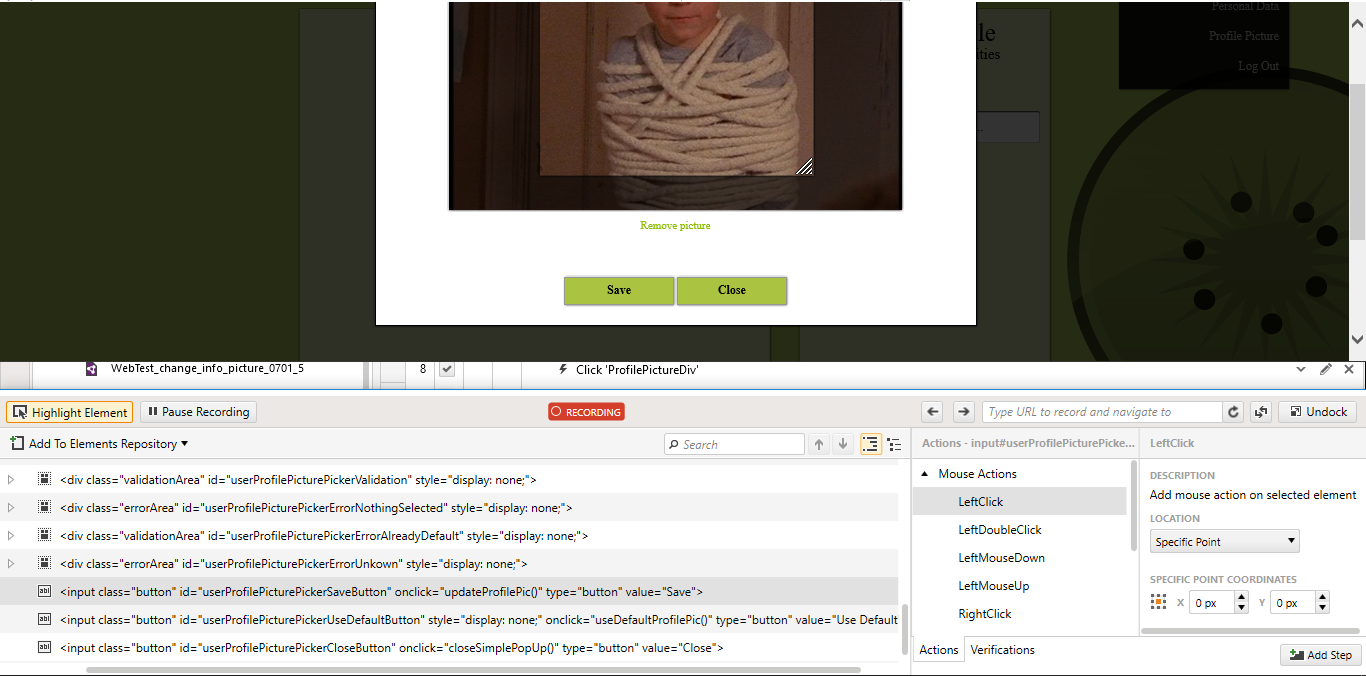Click the browser forward arrow icon
This screenshot has width=1366, height=676.
pyautogui.click(x=963, y=412)
